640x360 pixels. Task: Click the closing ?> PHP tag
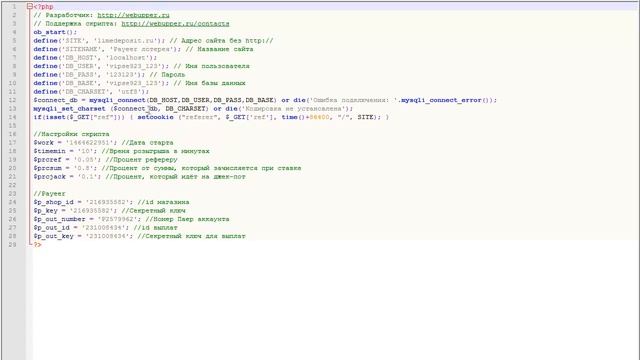(38, 245)
